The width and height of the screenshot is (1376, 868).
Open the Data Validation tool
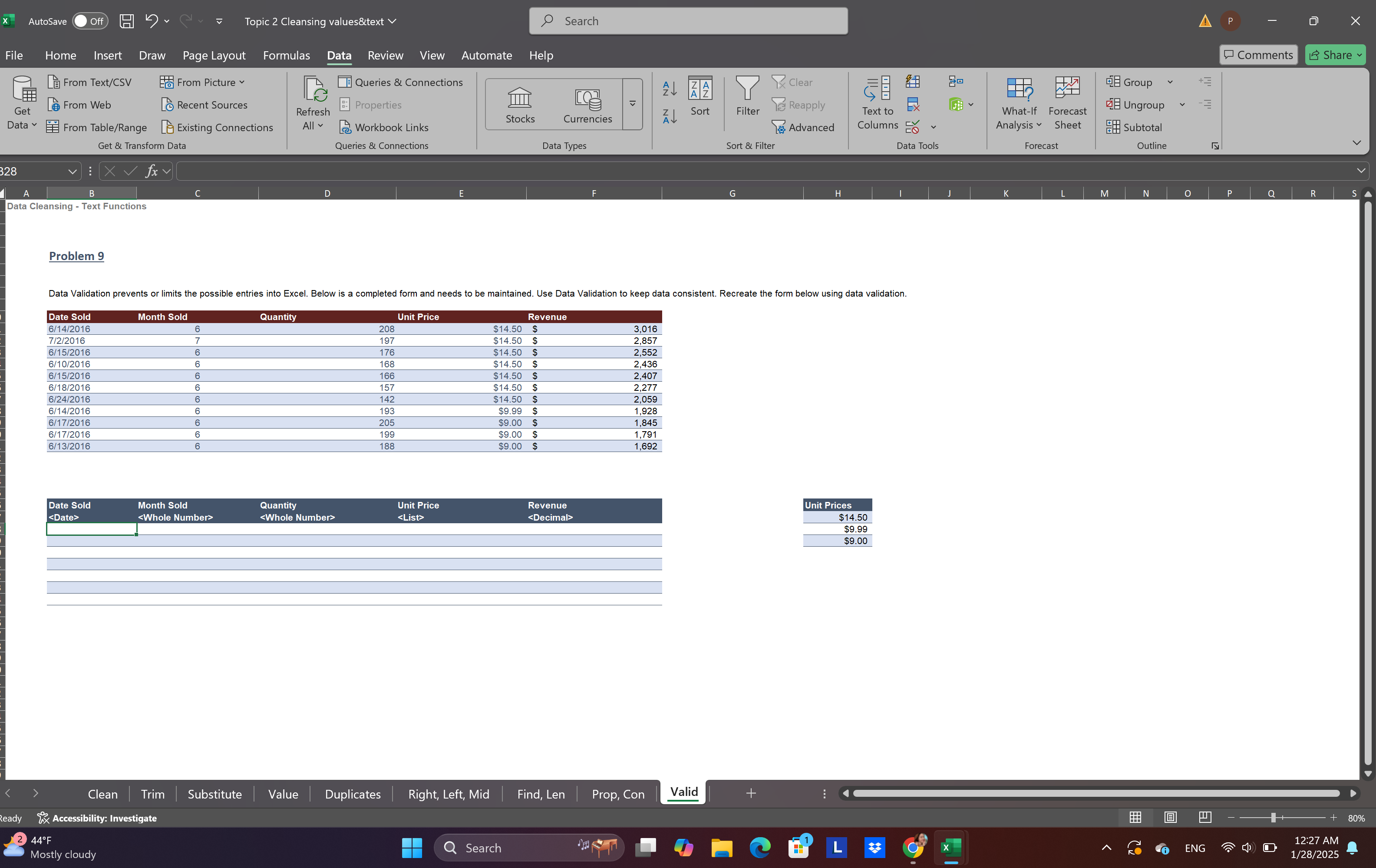tap(913, 127)
